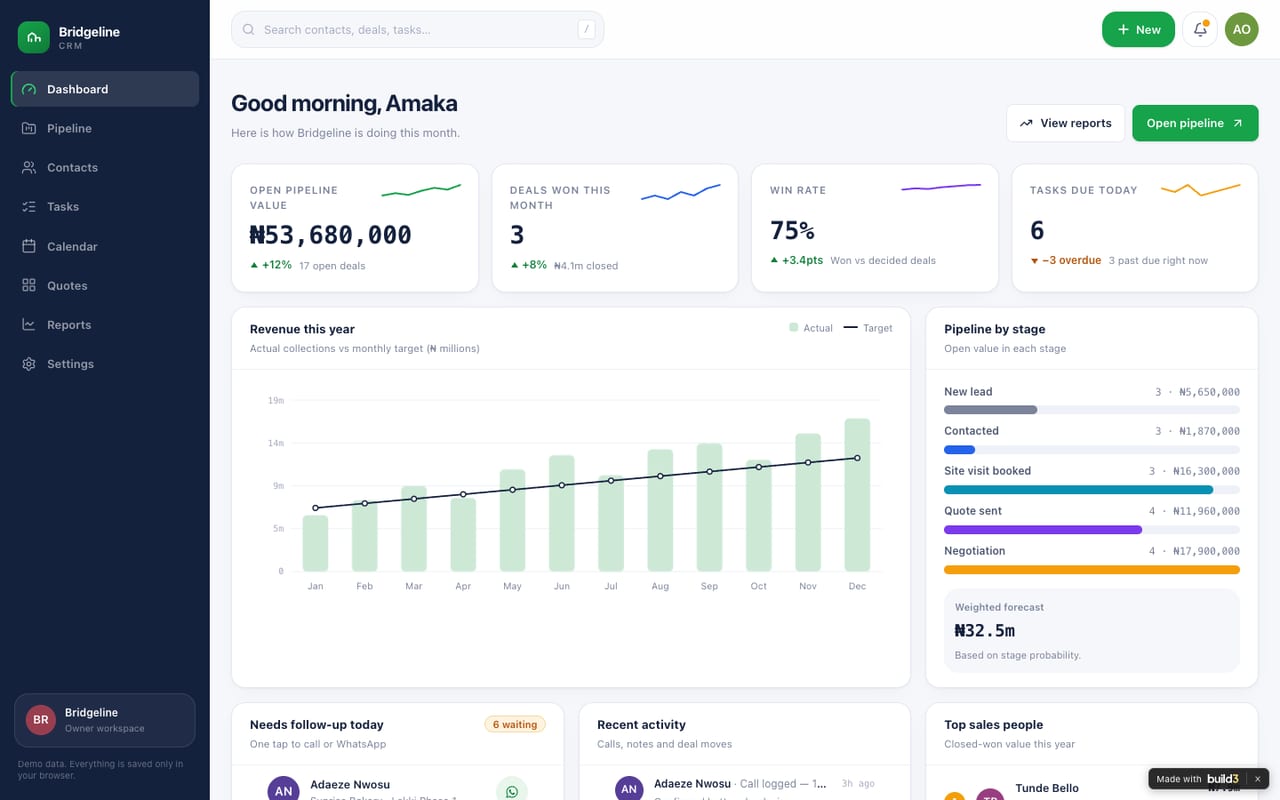Click the View reports button
The image size is (1280, 800).
coord(1065,123)
